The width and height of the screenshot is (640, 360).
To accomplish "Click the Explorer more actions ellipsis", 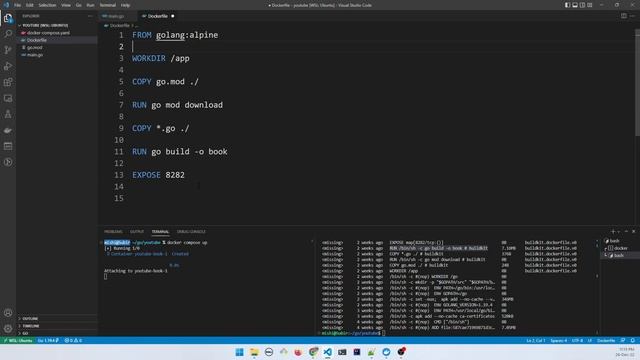I will pos(90,16).
